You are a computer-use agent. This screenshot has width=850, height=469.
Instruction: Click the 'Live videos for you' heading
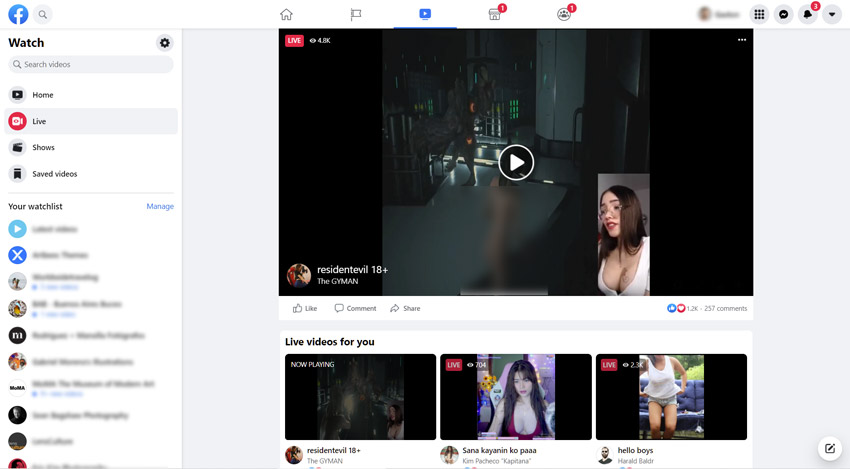click(x=330, y=342)
